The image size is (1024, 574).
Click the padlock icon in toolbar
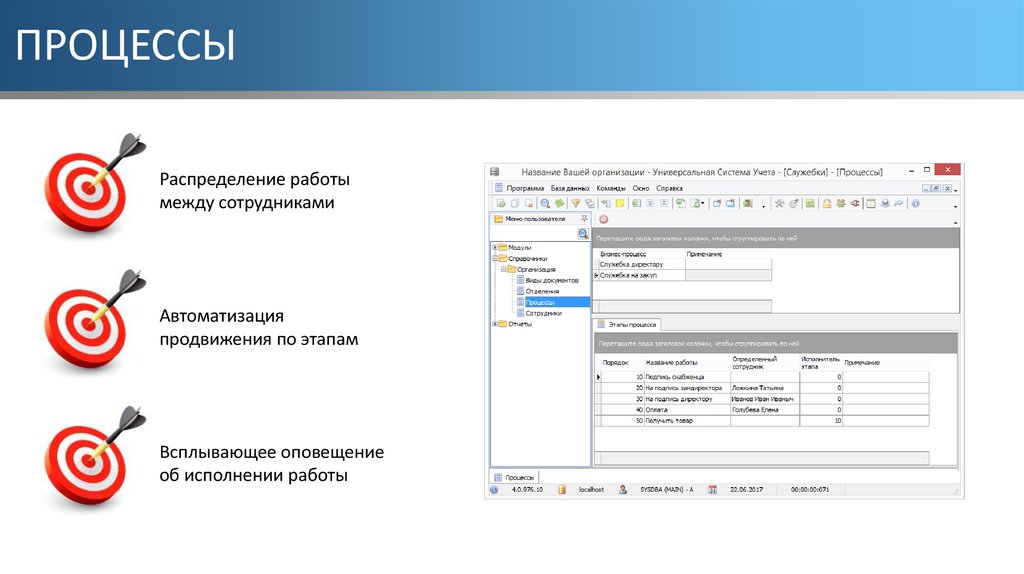point(827,203)
